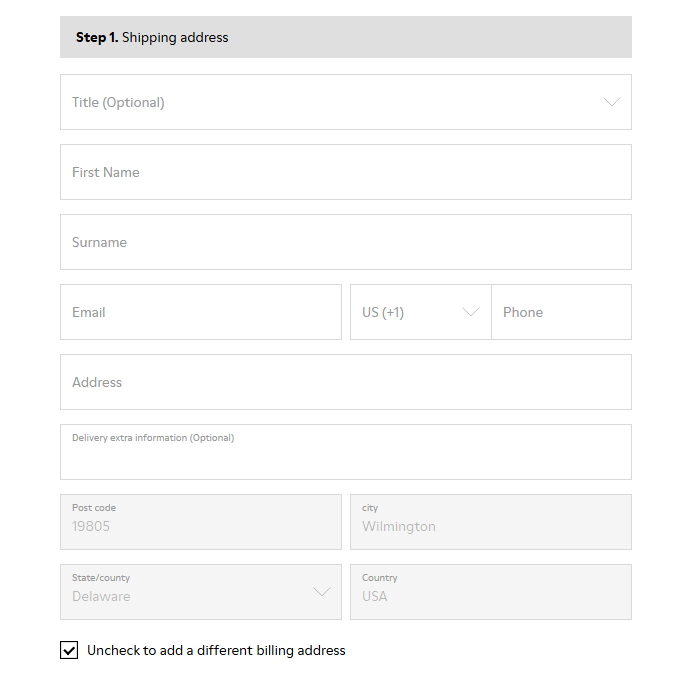Click the Step 1 Shipping address header

click(345, 37)
